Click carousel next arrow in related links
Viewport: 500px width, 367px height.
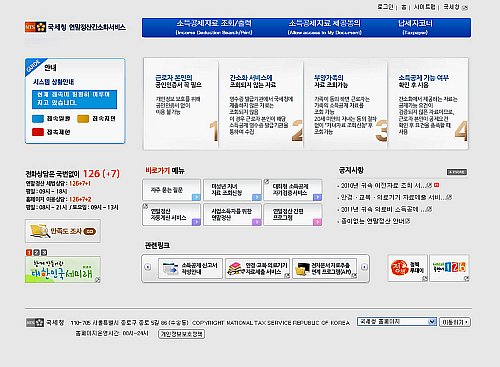[x=364, y=267]
